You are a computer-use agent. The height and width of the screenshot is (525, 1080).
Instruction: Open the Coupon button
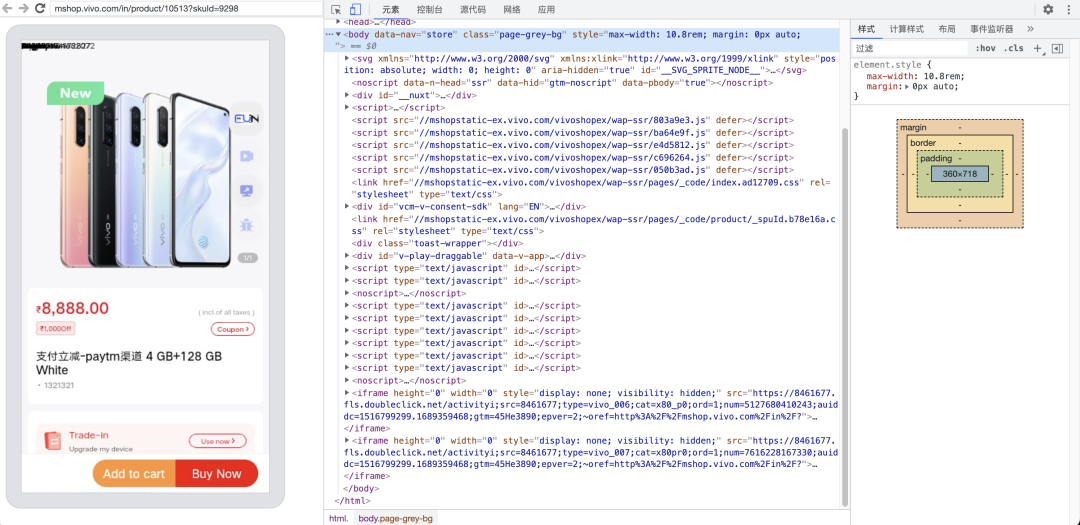[233, 329]
